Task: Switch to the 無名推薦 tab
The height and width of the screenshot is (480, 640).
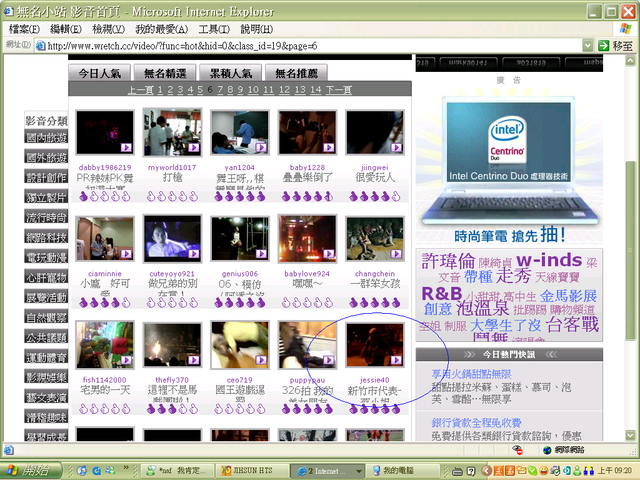Action: pyautogui.click(x=296, y=73)
